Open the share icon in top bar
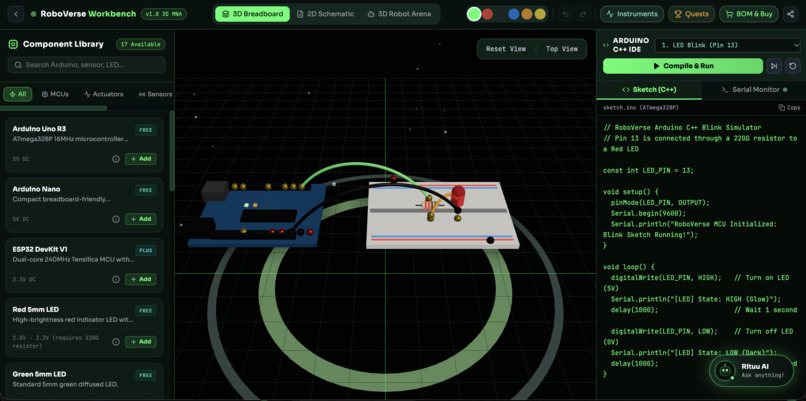 coord(790,14)
